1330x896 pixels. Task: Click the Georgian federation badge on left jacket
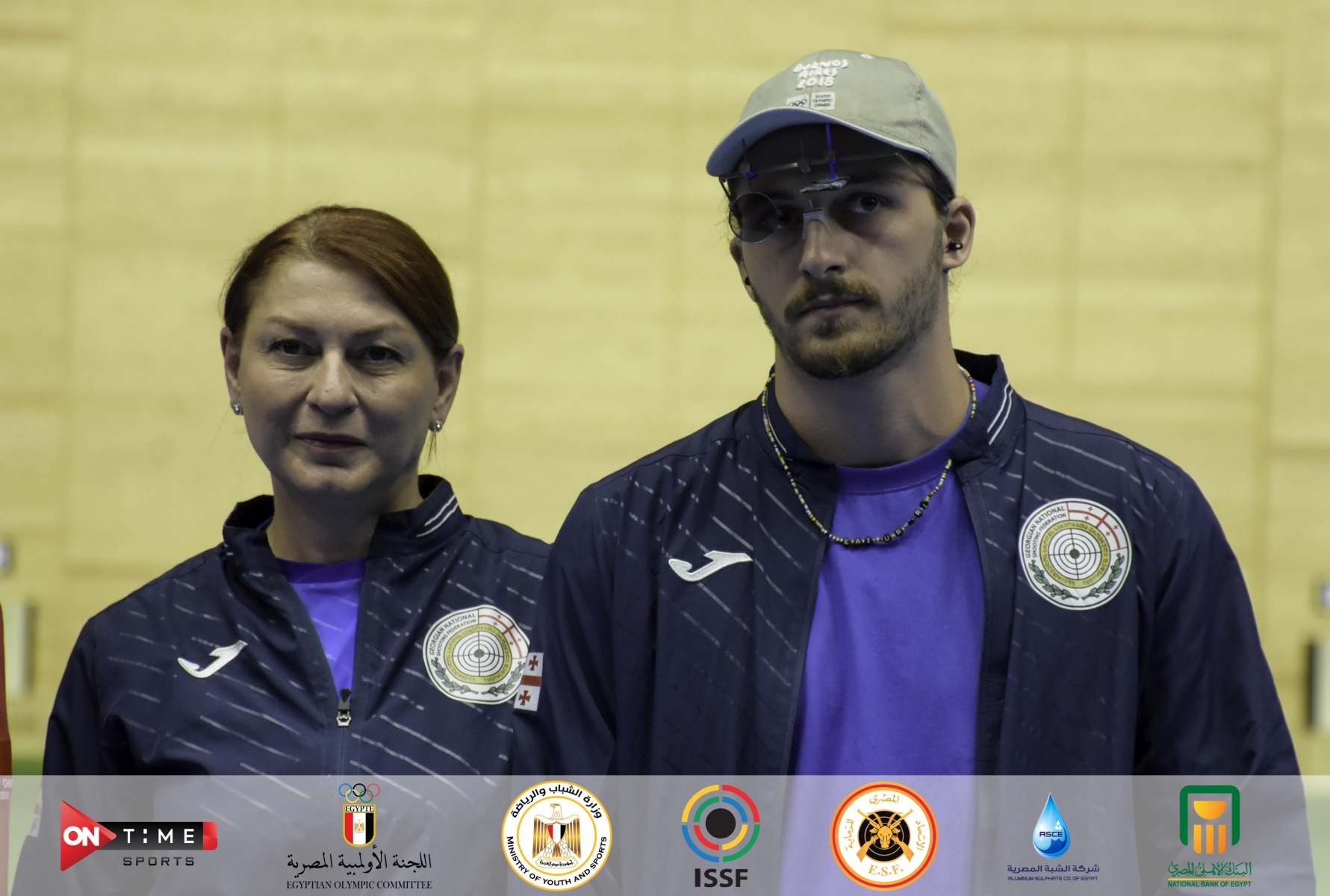[x=475, y=653]
